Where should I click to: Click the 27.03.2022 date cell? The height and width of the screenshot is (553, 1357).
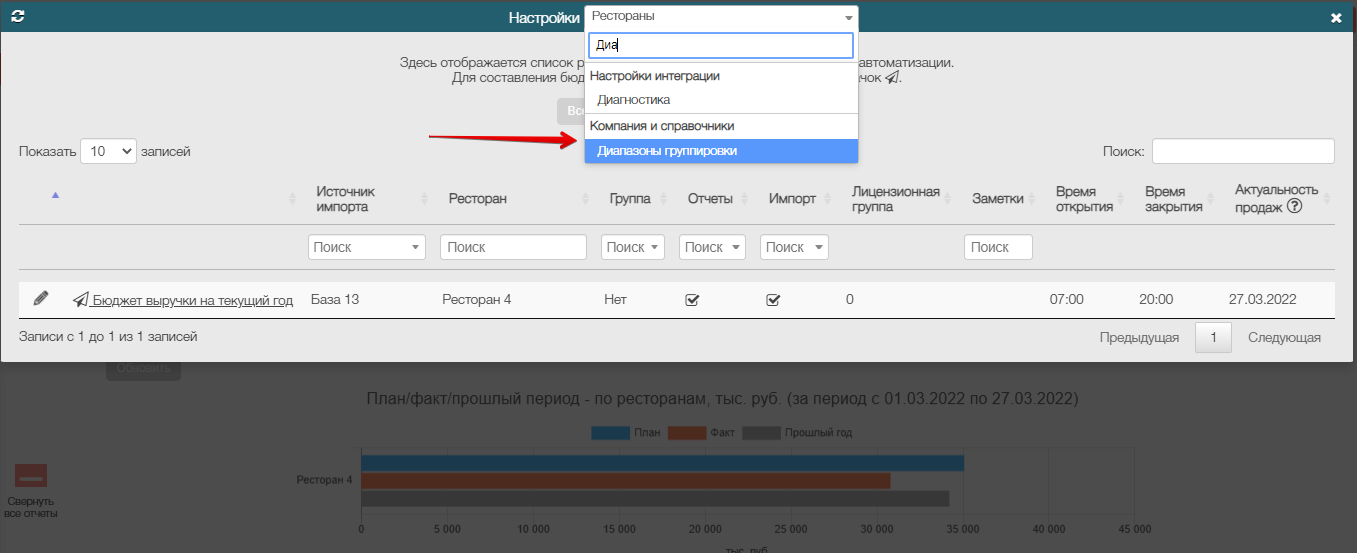pos(1262,299)
